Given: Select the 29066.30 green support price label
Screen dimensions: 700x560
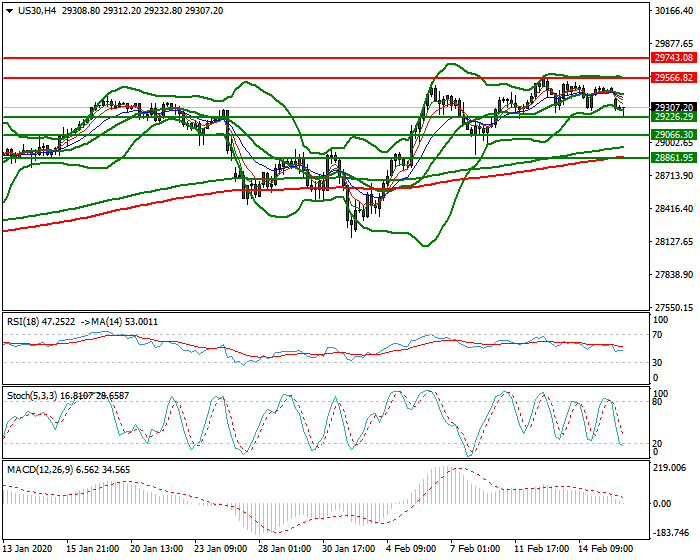Looking at the screenshot, I should [x=674, y=134].
